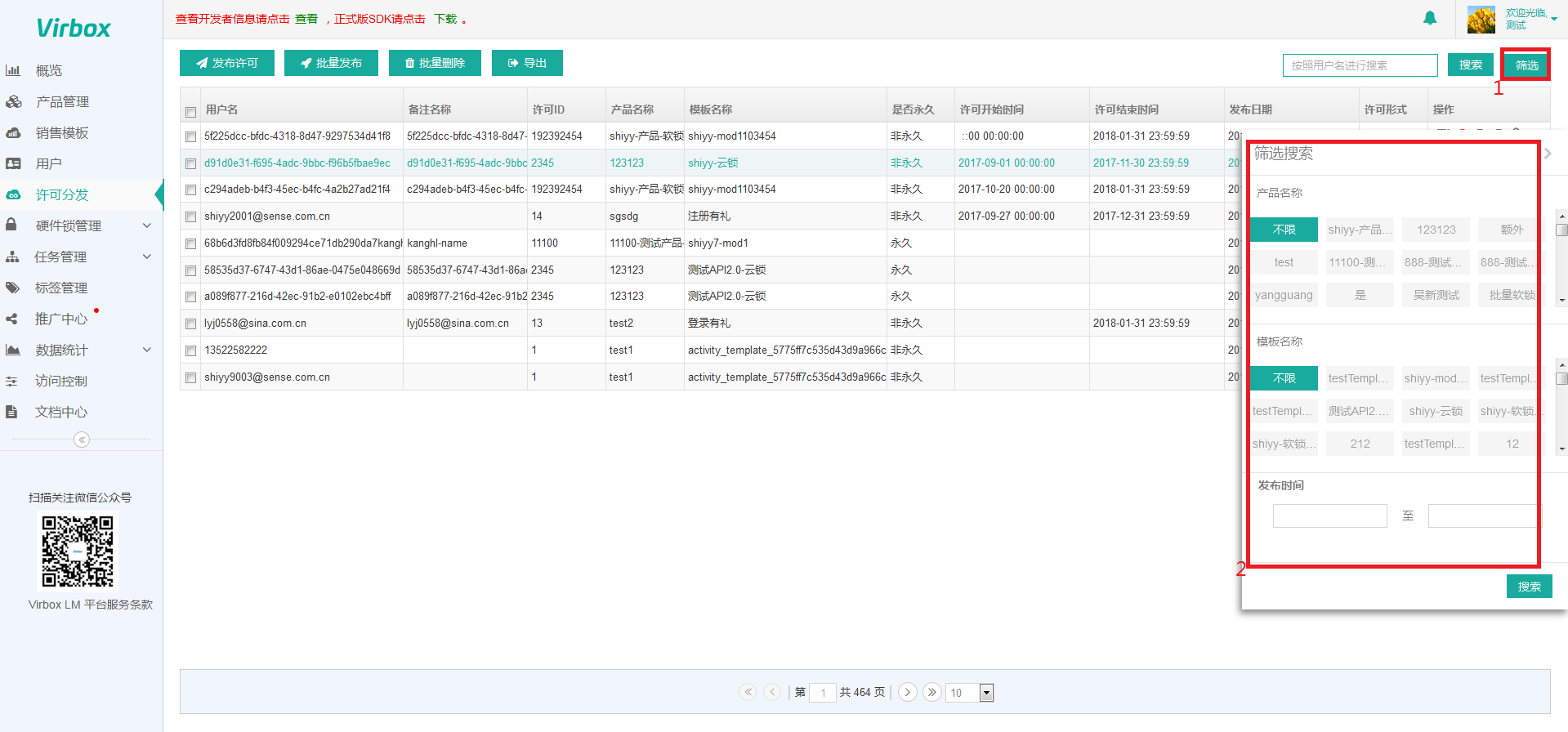The height and width of the screenshot is (732, 1568).
Task: Select the checkbox for the kanghl-name row
Action: (x=190, y=243)
